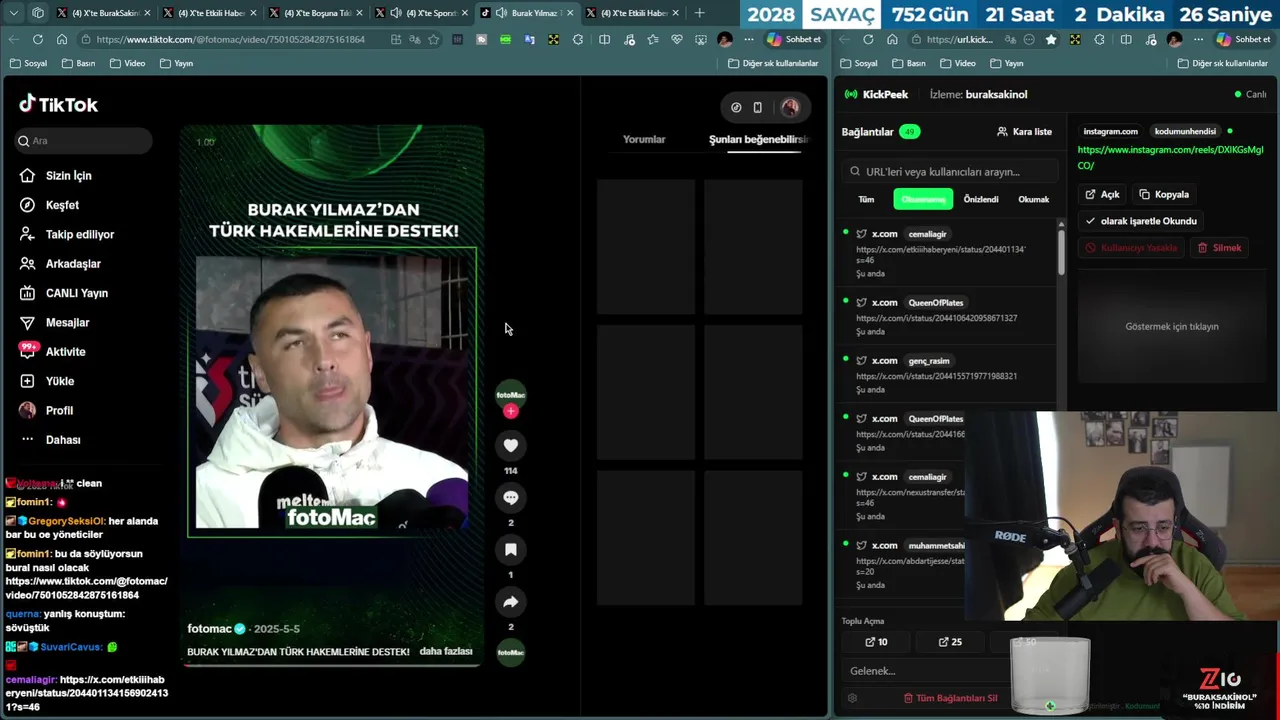Open the Gelenek dropdown in KickPeek

tap(925, 671)
